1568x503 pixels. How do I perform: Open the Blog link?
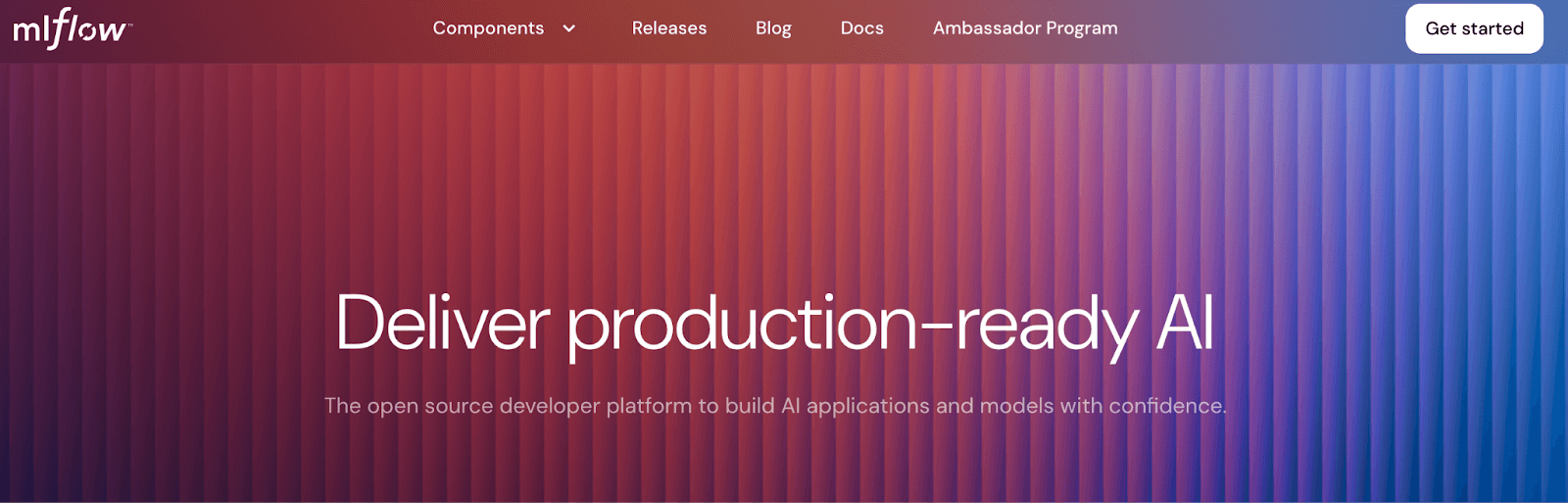(x=773, y=28)
